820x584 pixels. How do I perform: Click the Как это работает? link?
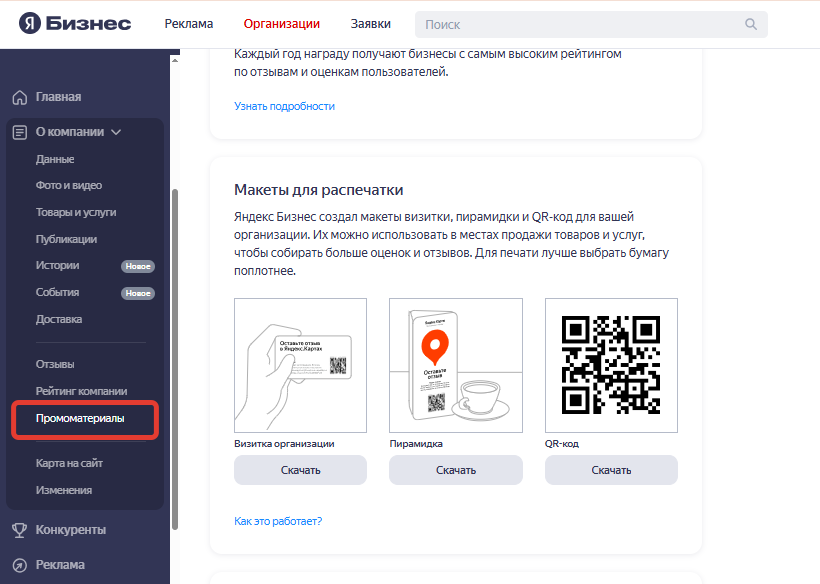[x=278, y=521]
